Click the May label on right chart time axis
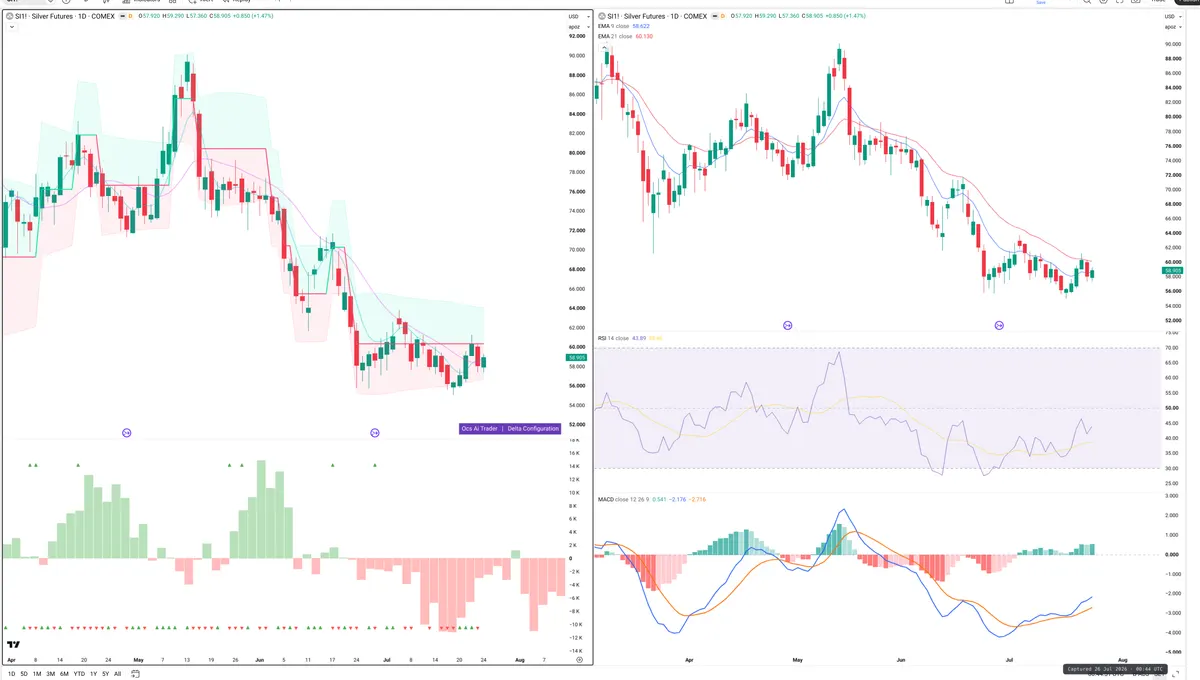Screen dimensions: 1200x680 [x=798, y=661]
